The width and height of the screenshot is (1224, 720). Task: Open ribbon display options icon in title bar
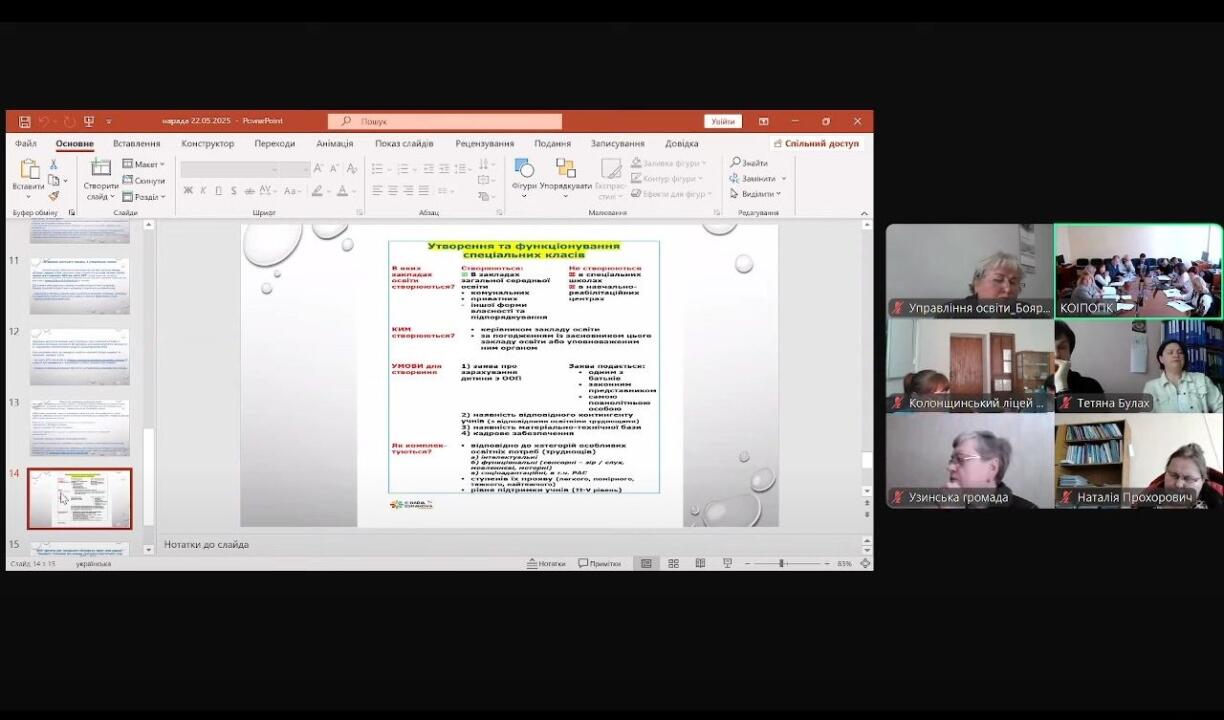click(x=764, y=121)
